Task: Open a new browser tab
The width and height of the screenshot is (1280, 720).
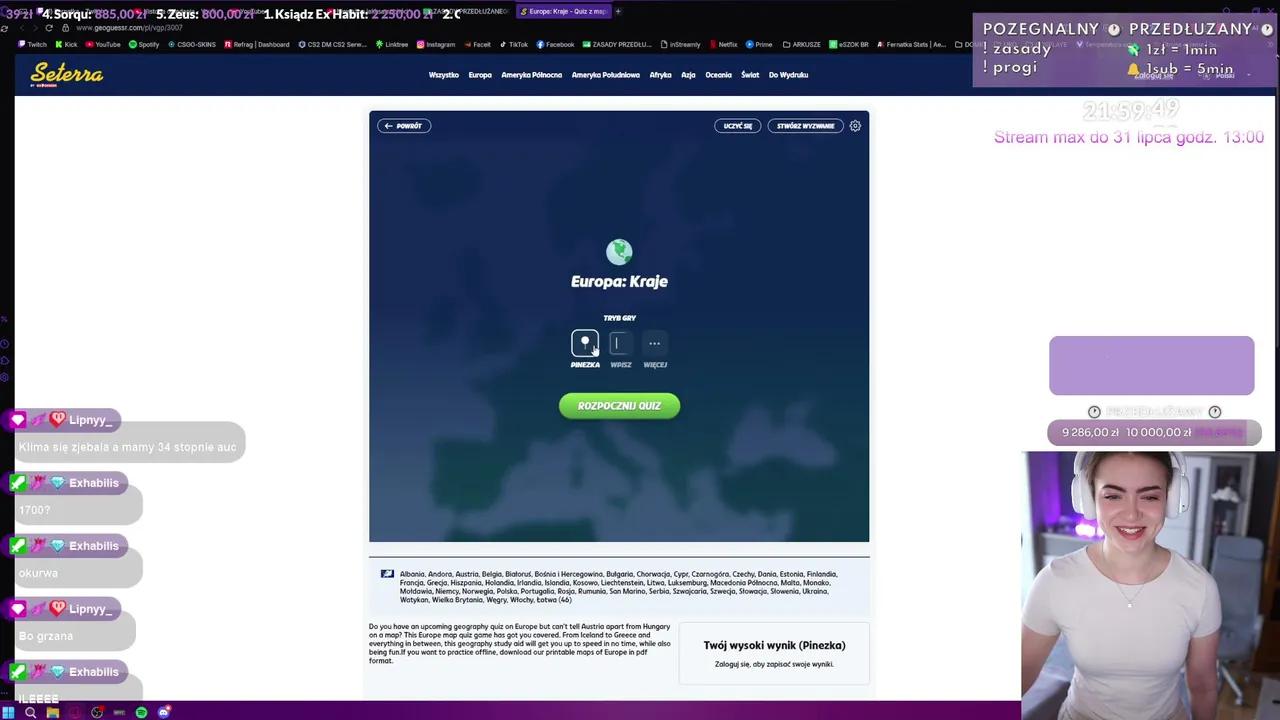Action: tap(618, 11)
